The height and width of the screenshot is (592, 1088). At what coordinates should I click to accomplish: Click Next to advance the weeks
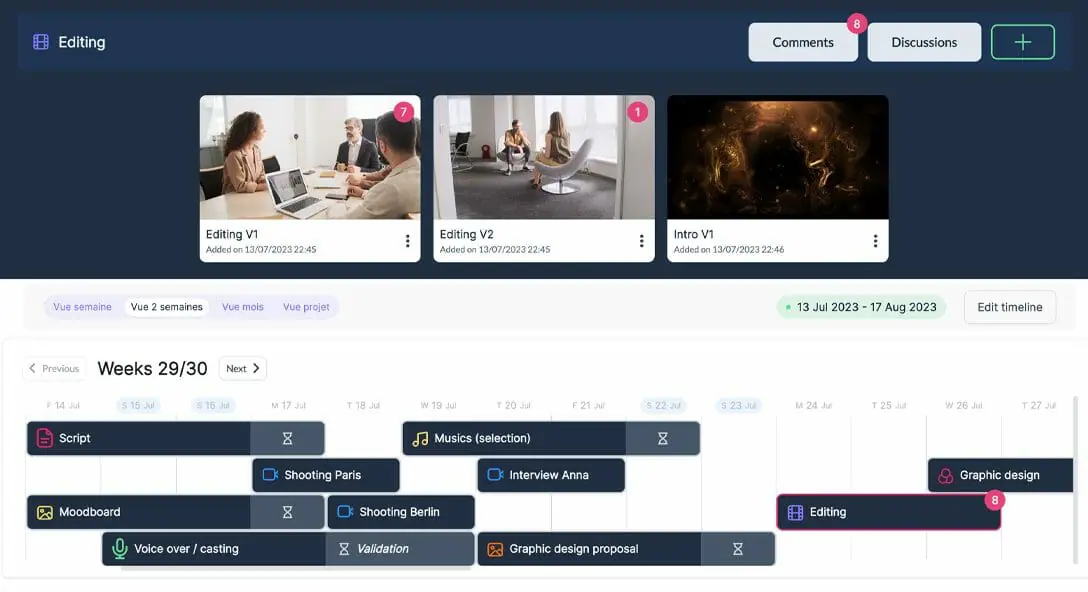[x=242, y=368]
